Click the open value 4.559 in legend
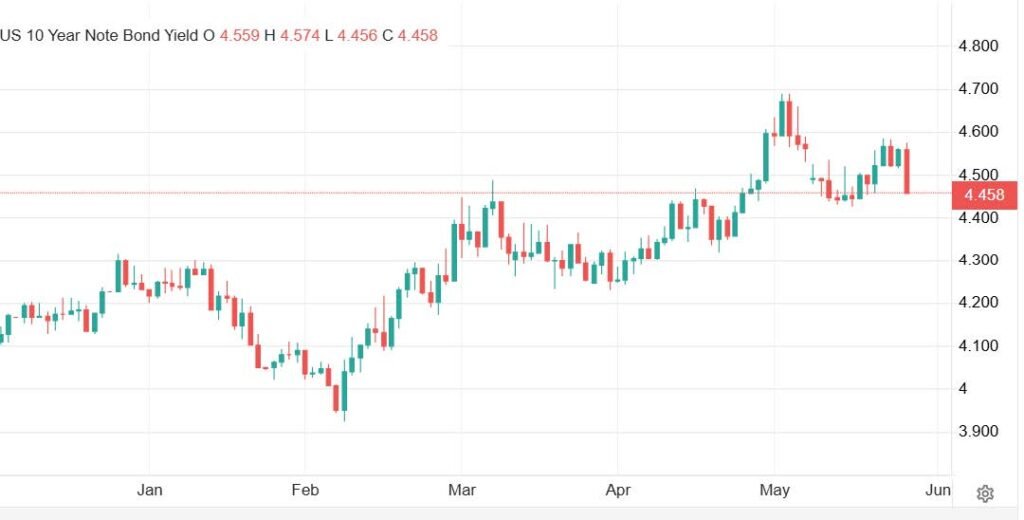Image resolution: width=1024 pixels, height=520 pixels. 239,35
